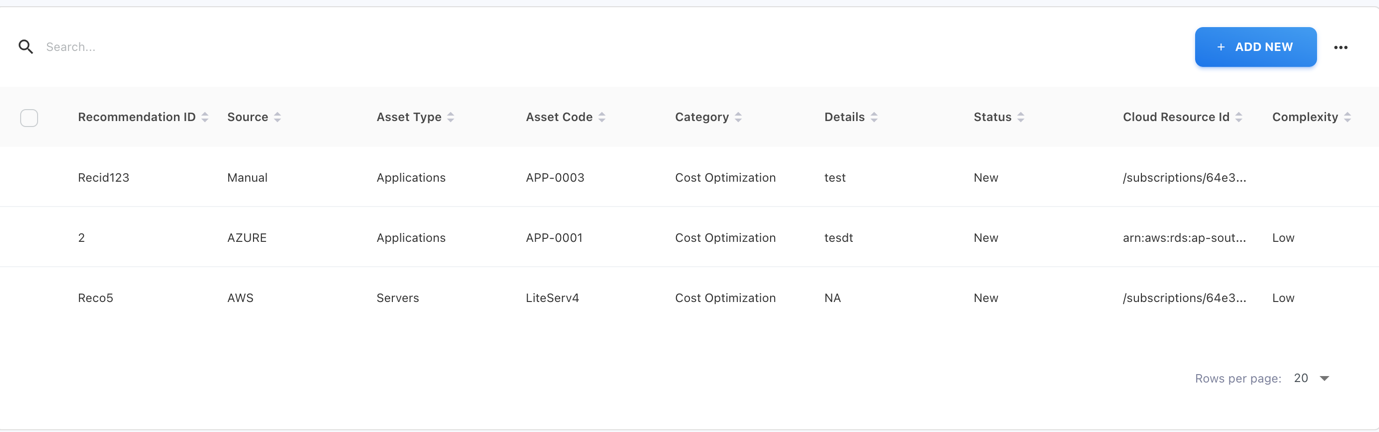1379x432 pixels.
Task: Click sort icon next to Asset Code
Action: point(602,117)
